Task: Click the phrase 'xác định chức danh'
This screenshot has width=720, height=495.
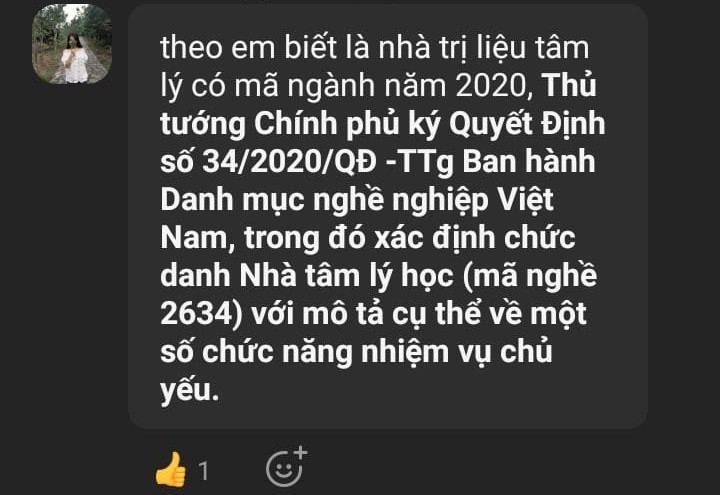Action: pos(368,257)
